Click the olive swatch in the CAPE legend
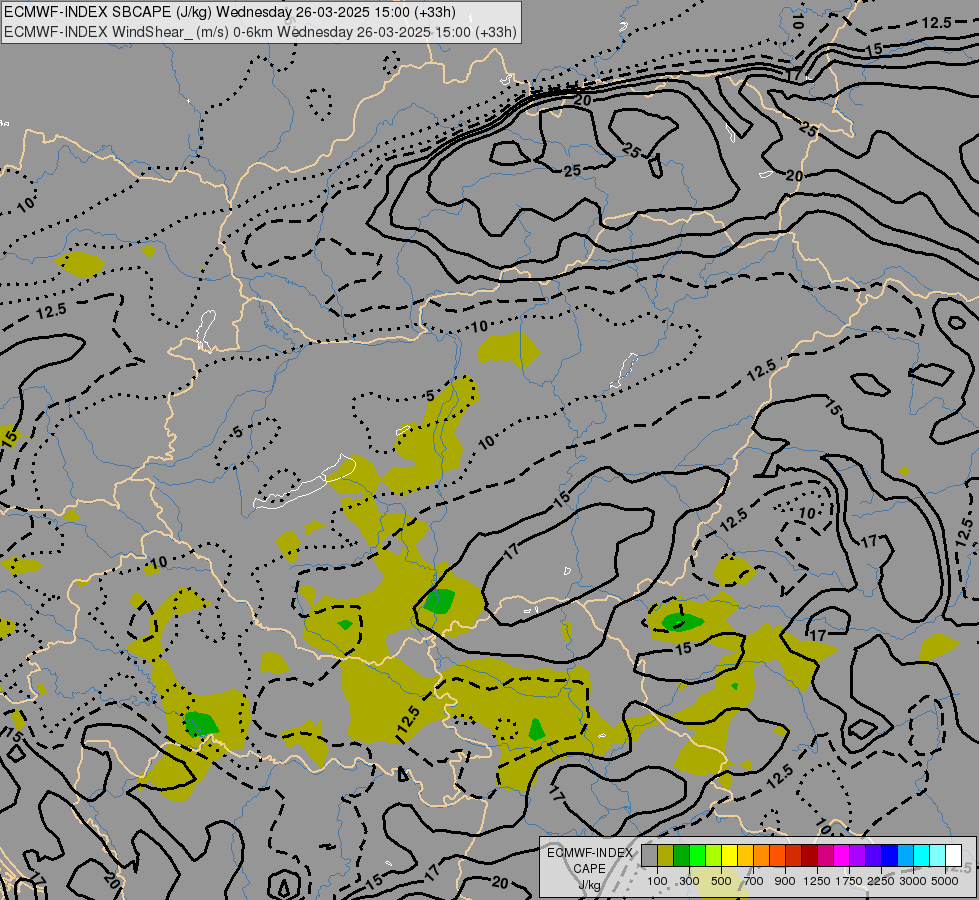This screenshot has width=979, height=900. [x=666, y=855]
